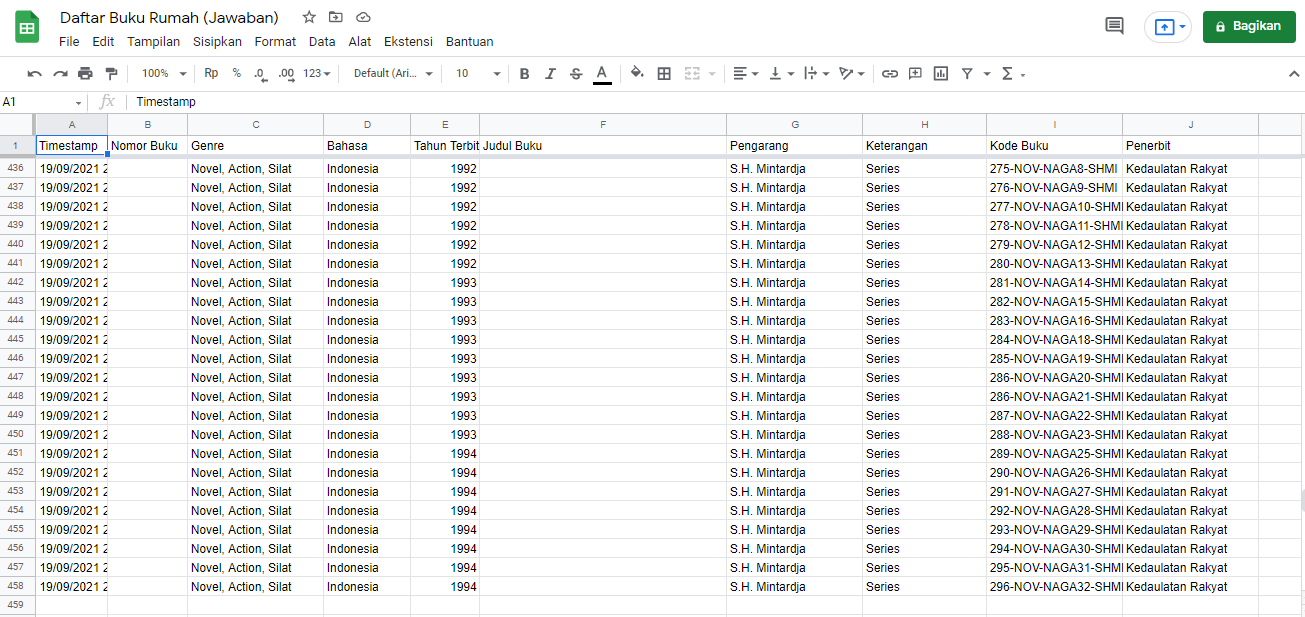The height and width of the screenshot is (617, 1305).
Task: Open the Ekstensi menu
Action: click(x=408, y=42)
